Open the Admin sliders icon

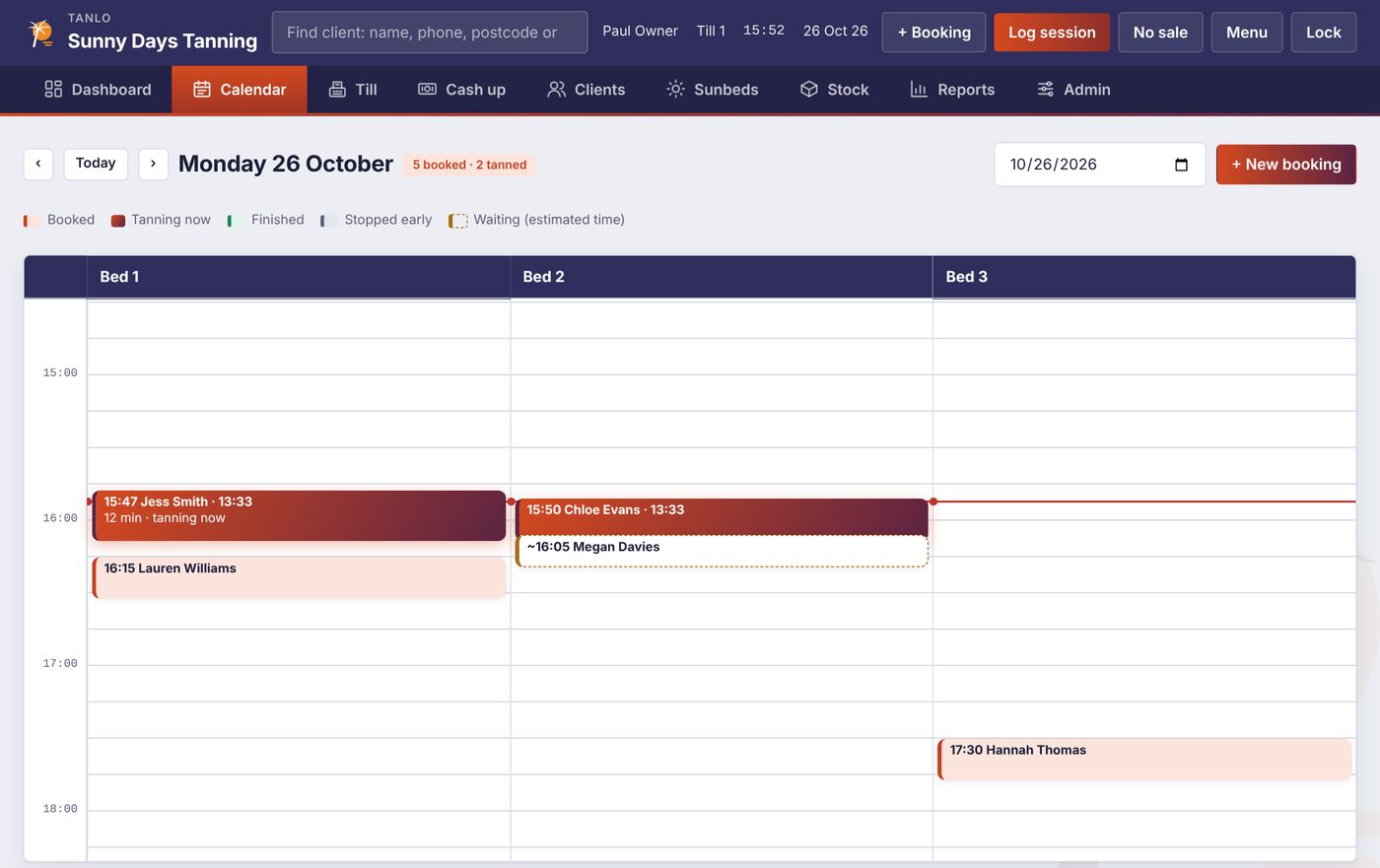(1046, 89)
